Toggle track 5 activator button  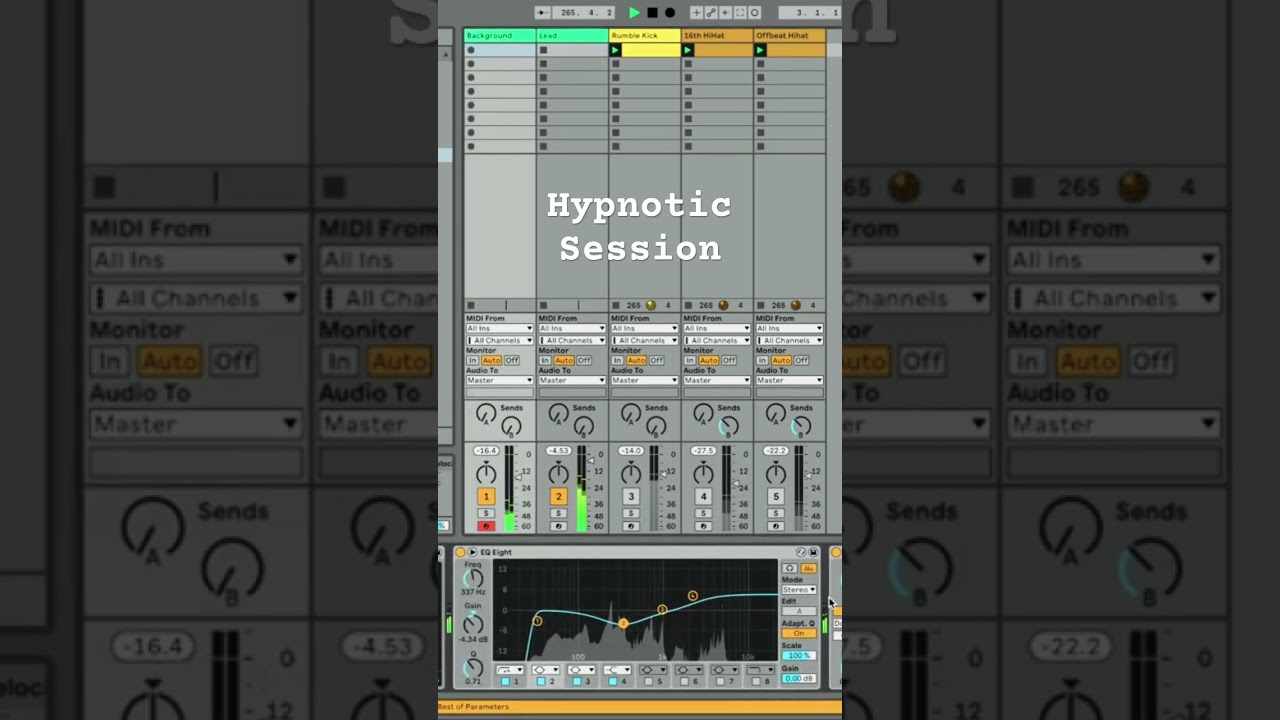click(x=775, y=496)
